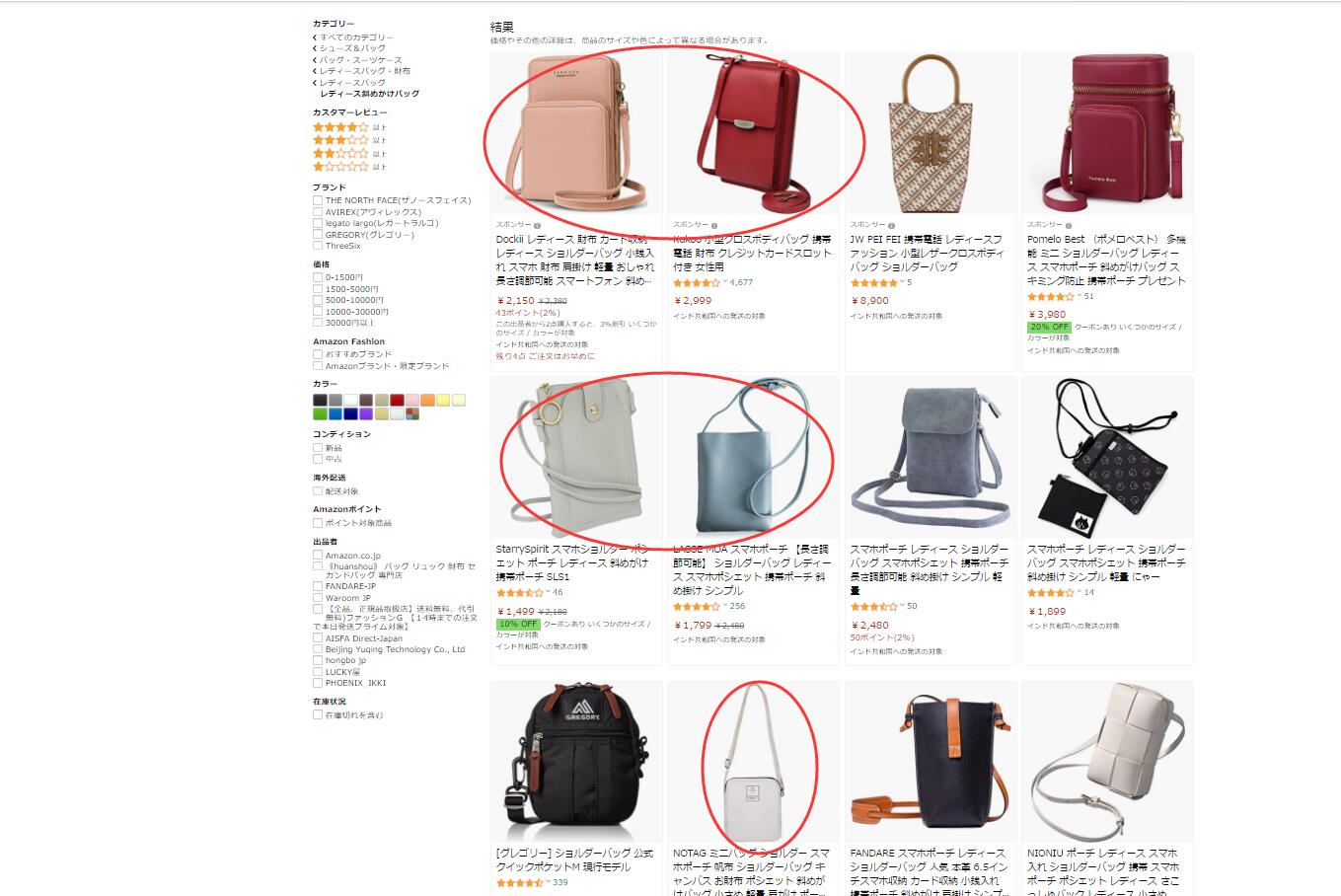
Task: Expand rating breakdown beside 256 reviews
Action: tap(725, 607)
